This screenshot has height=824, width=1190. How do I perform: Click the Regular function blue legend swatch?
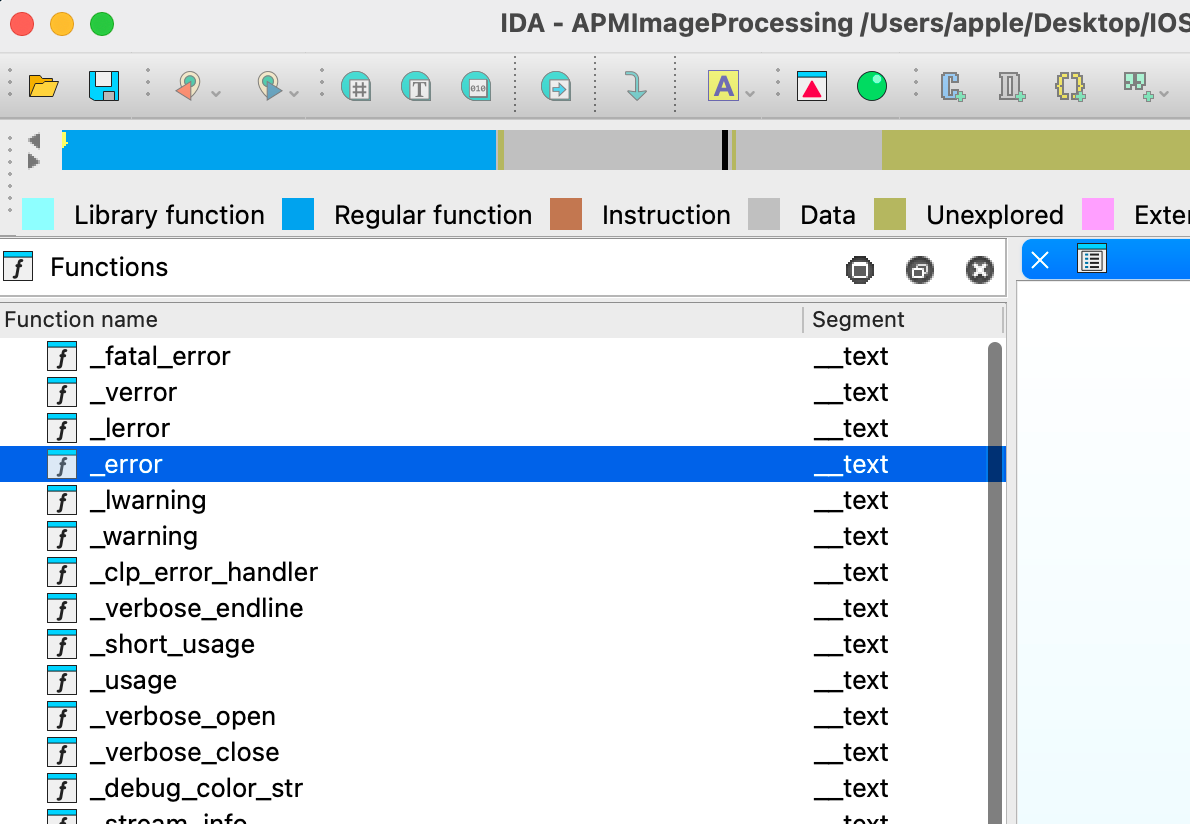click(298, 214)
